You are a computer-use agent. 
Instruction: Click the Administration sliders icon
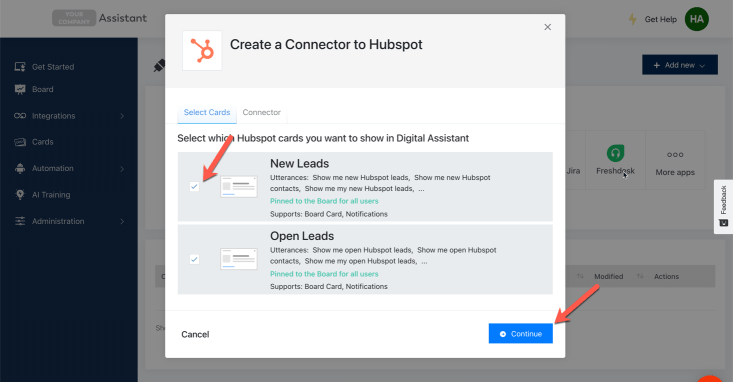20,221
